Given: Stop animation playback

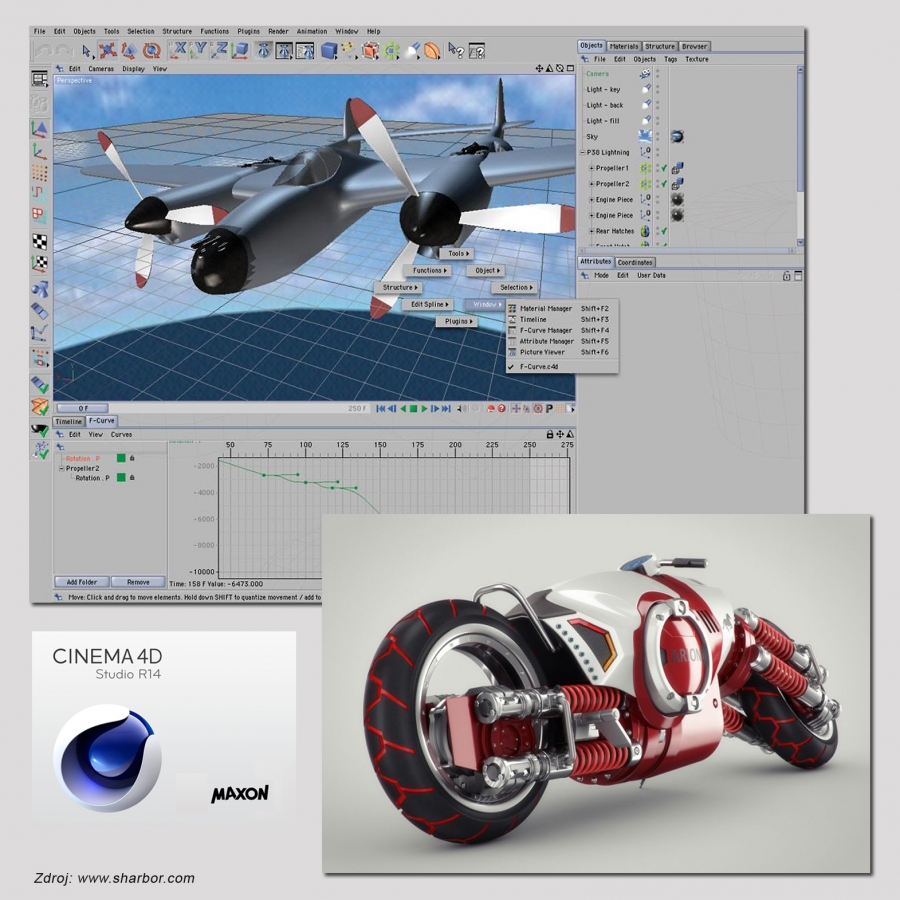Looking at the screenshot, I should coord(413,409).
